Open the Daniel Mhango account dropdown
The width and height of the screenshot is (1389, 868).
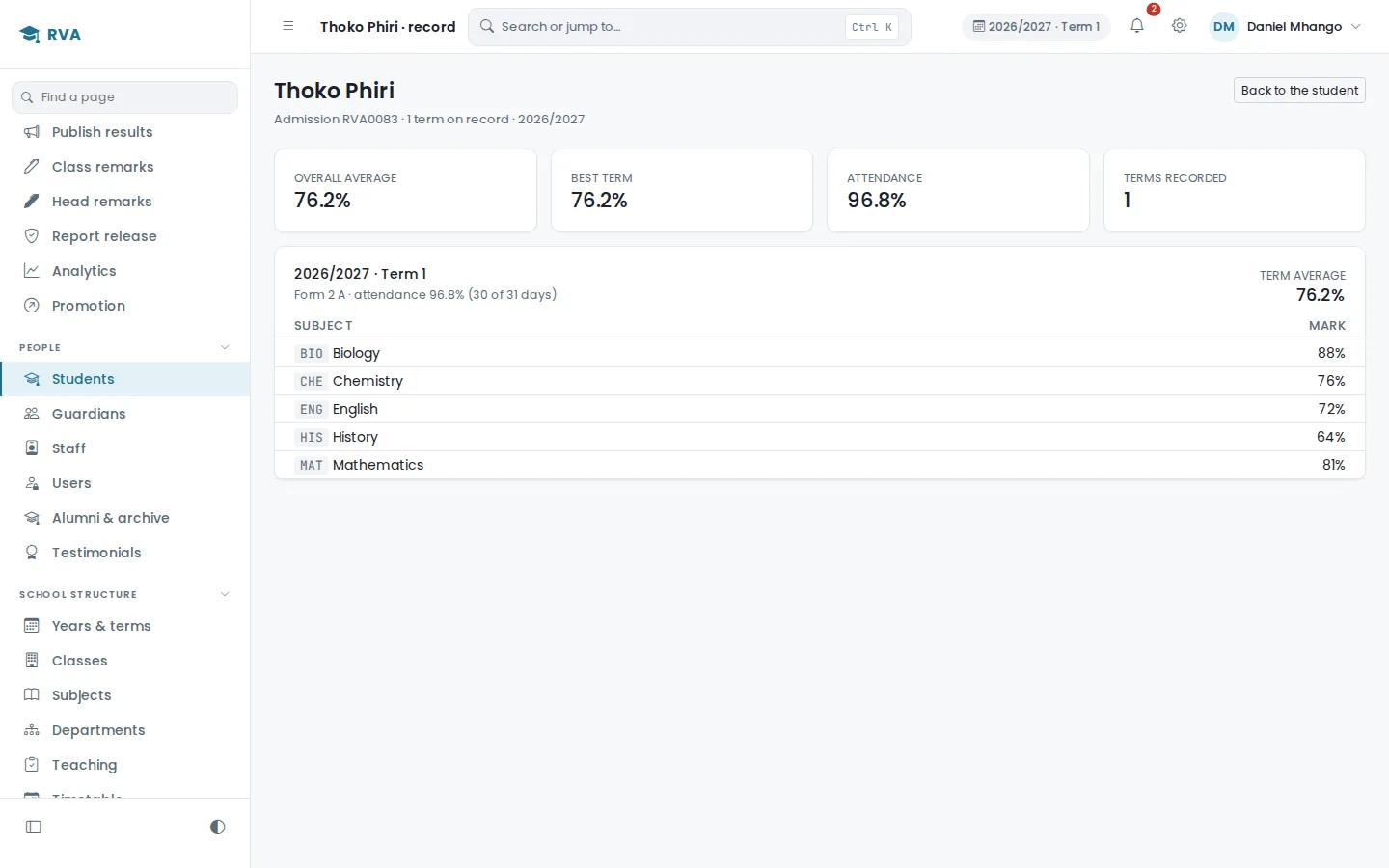1287,27
